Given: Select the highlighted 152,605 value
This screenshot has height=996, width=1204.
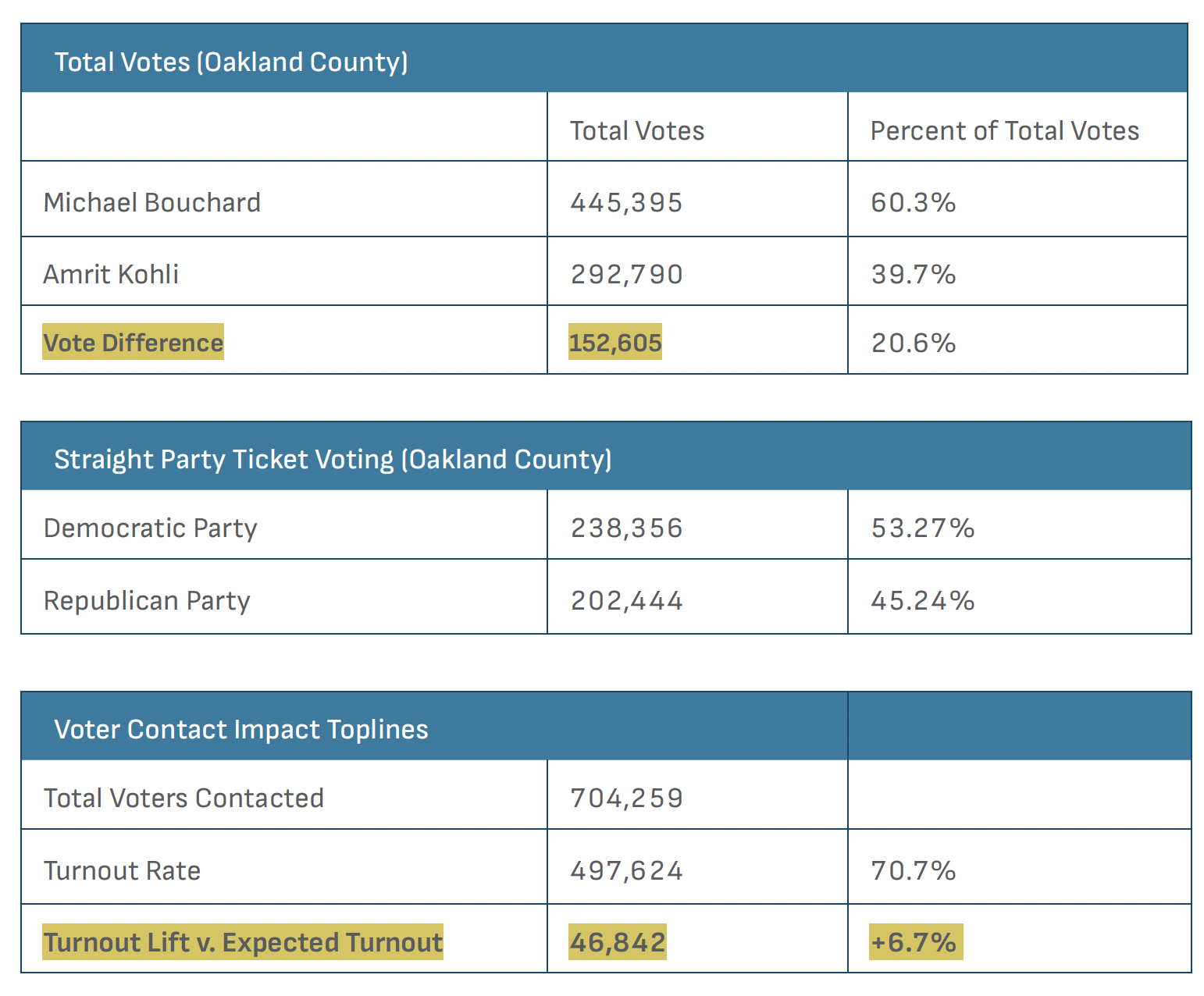Looking at the screenshot, I should coord(615,343).
